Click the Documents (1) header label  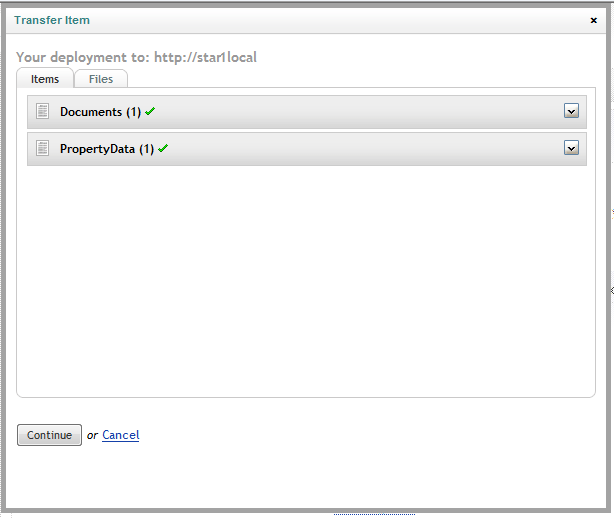tap(100, 112)
